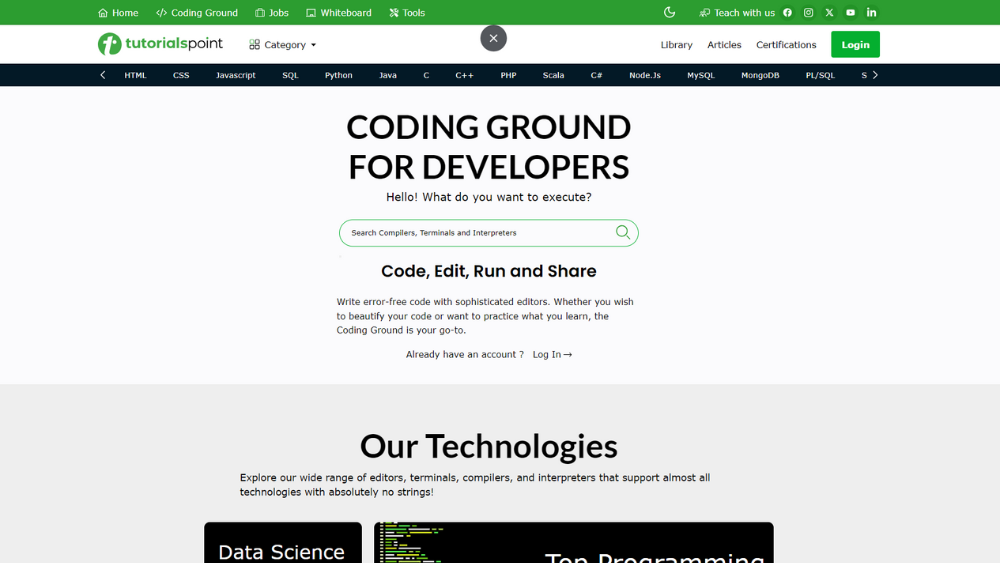Select C++ in the language bar
The width and height of the screenshot is (1000, 563).
(x=464, y=75)
